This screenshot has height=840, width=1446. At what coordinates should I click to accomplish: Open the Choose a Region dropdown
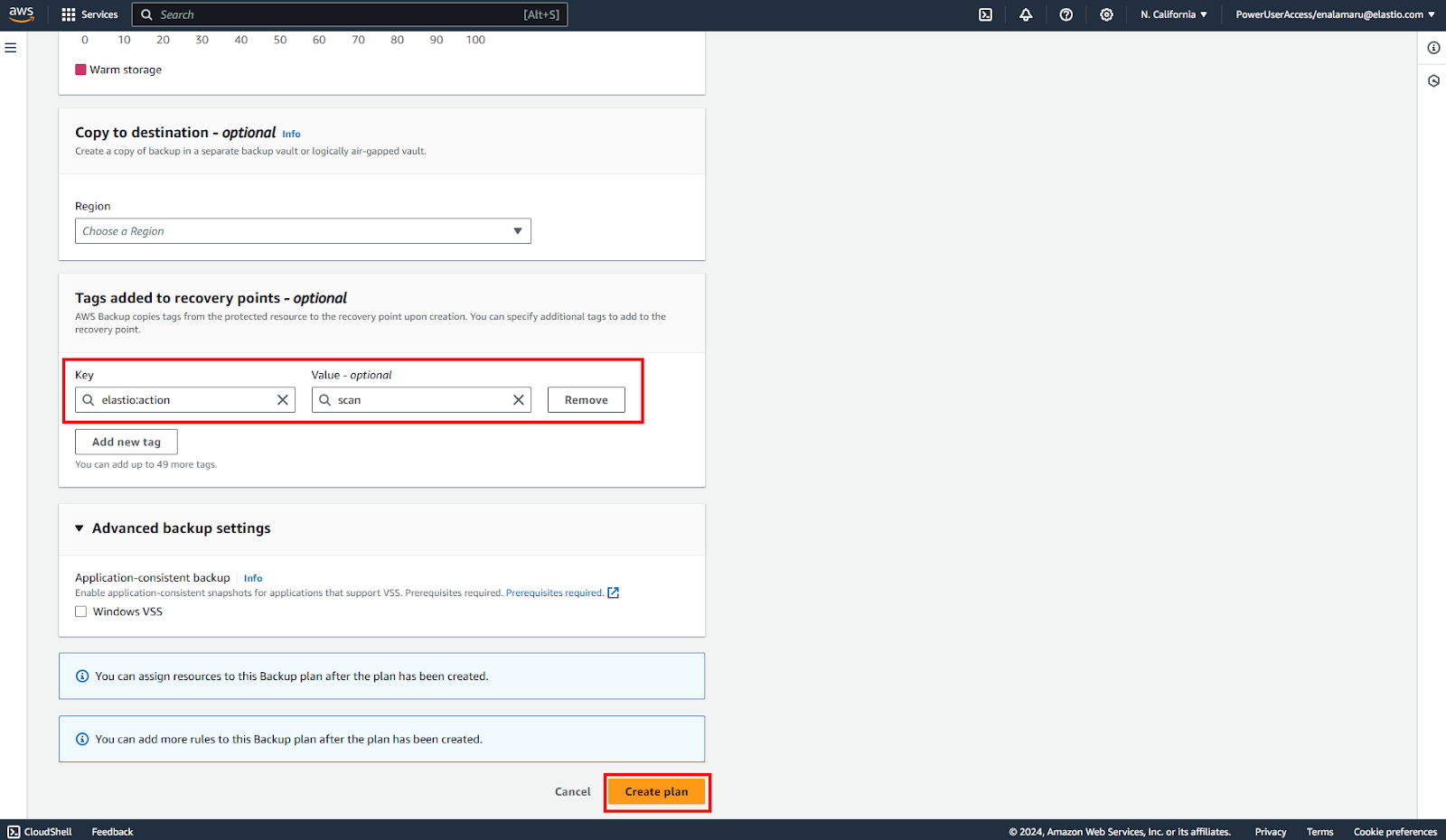pos(303,231)
